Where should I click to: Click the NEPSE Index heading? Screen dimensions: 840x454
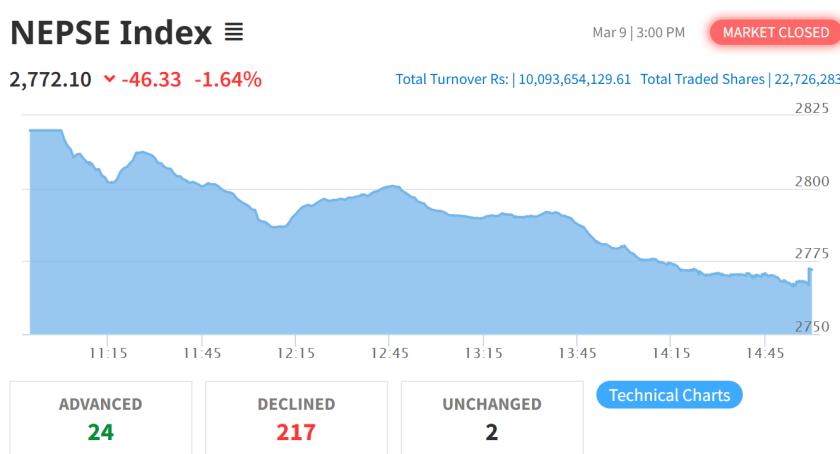click(x=110, y=33)
